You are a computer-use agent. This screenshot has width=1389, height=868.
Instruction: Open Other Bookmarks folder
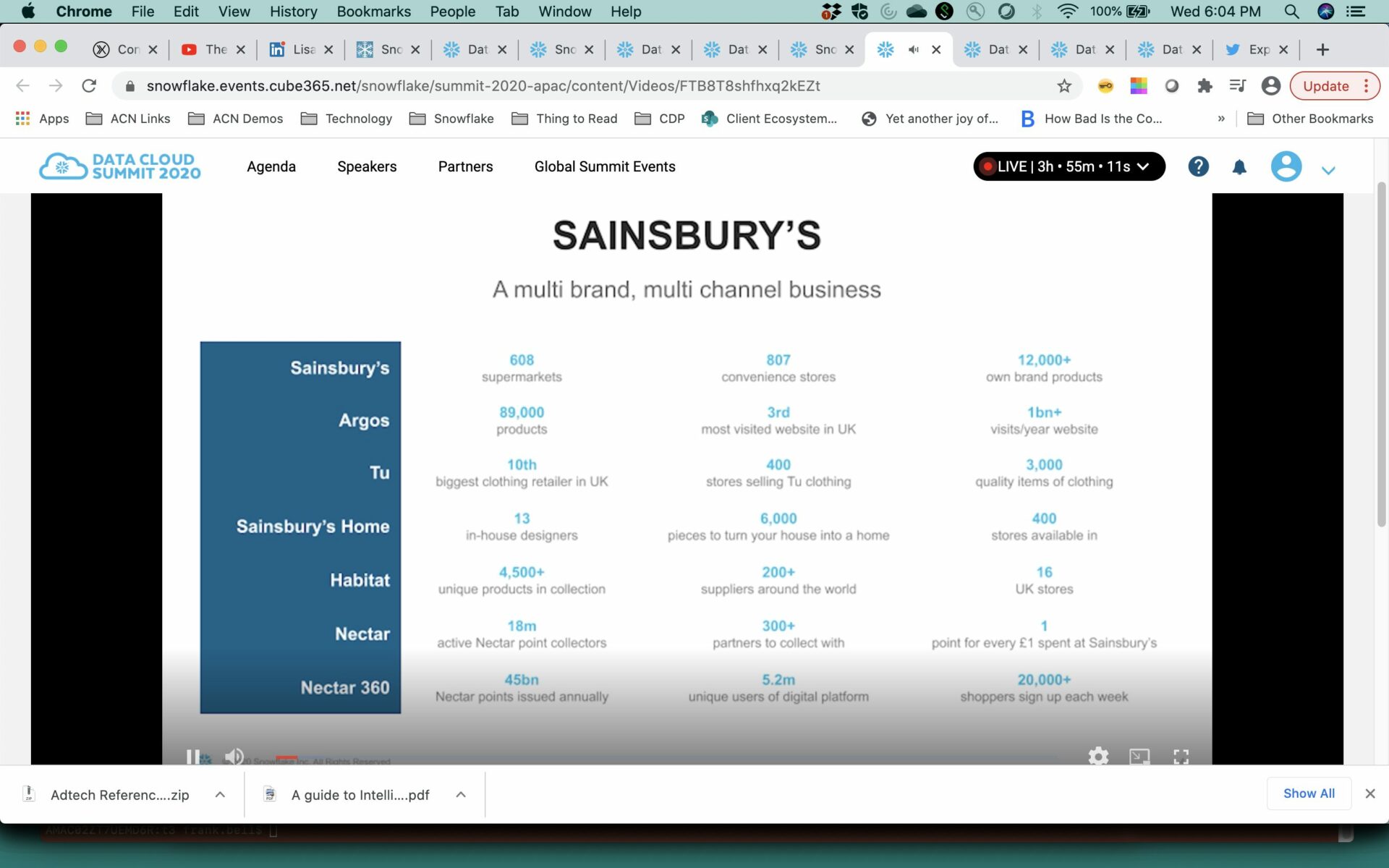click(x=1310, y=119)
